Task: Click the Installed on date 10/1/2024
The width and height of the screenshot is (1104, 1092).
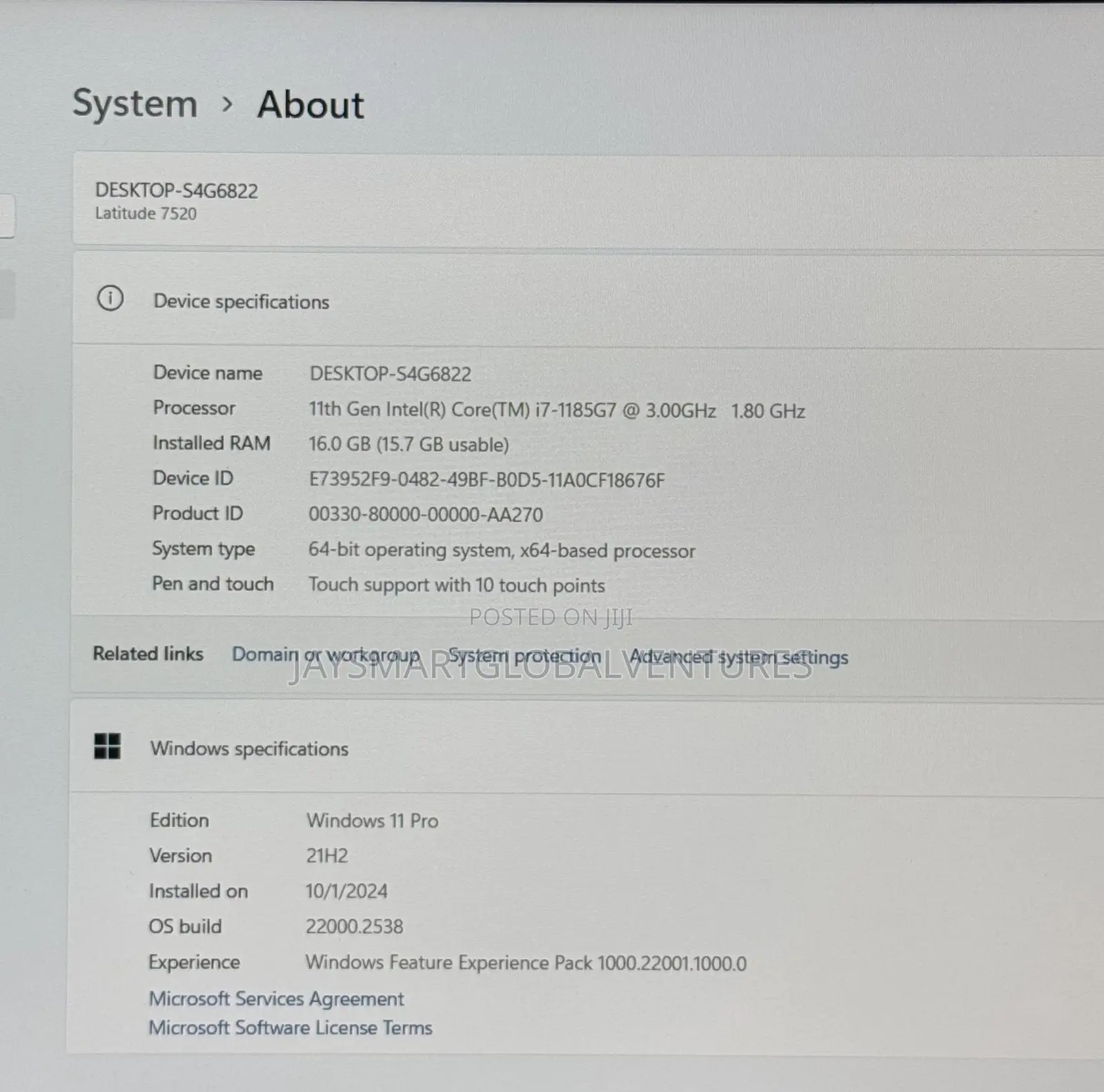Action: tap(346, 891)
